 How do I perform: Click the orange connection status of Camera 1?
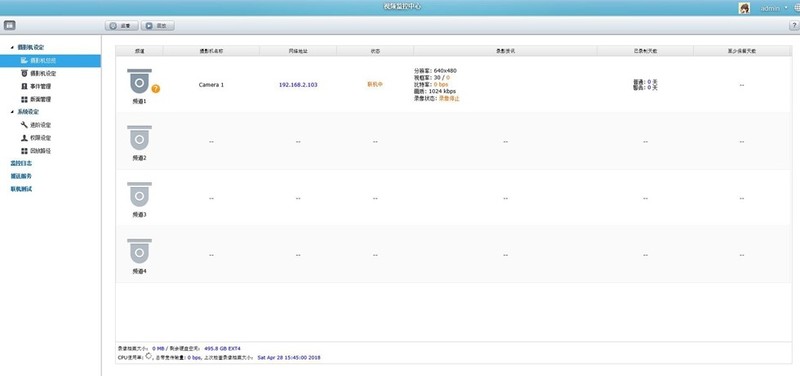(x=375, y=85)
